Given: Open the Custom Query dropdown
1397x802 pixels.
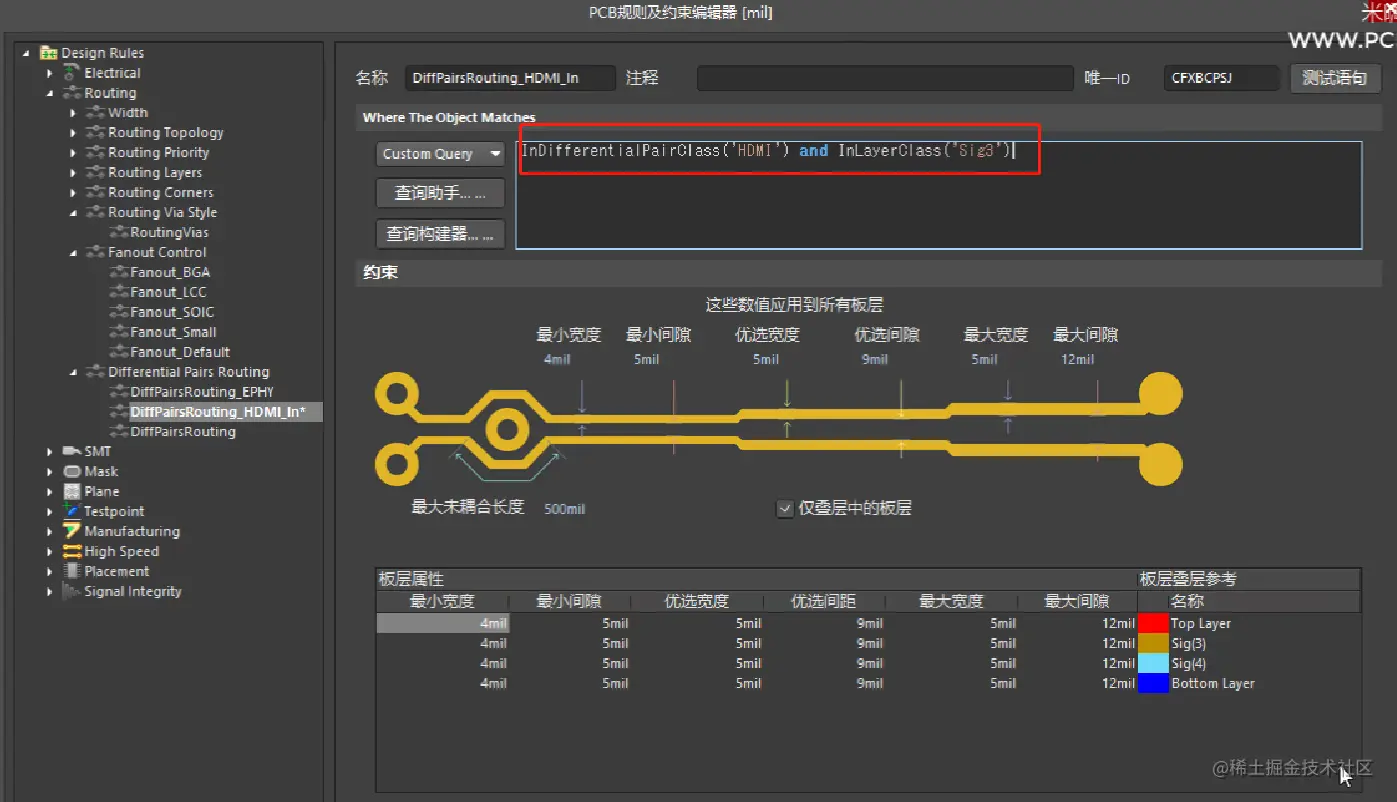Looking at the screenshot, I should coord(440,154).
